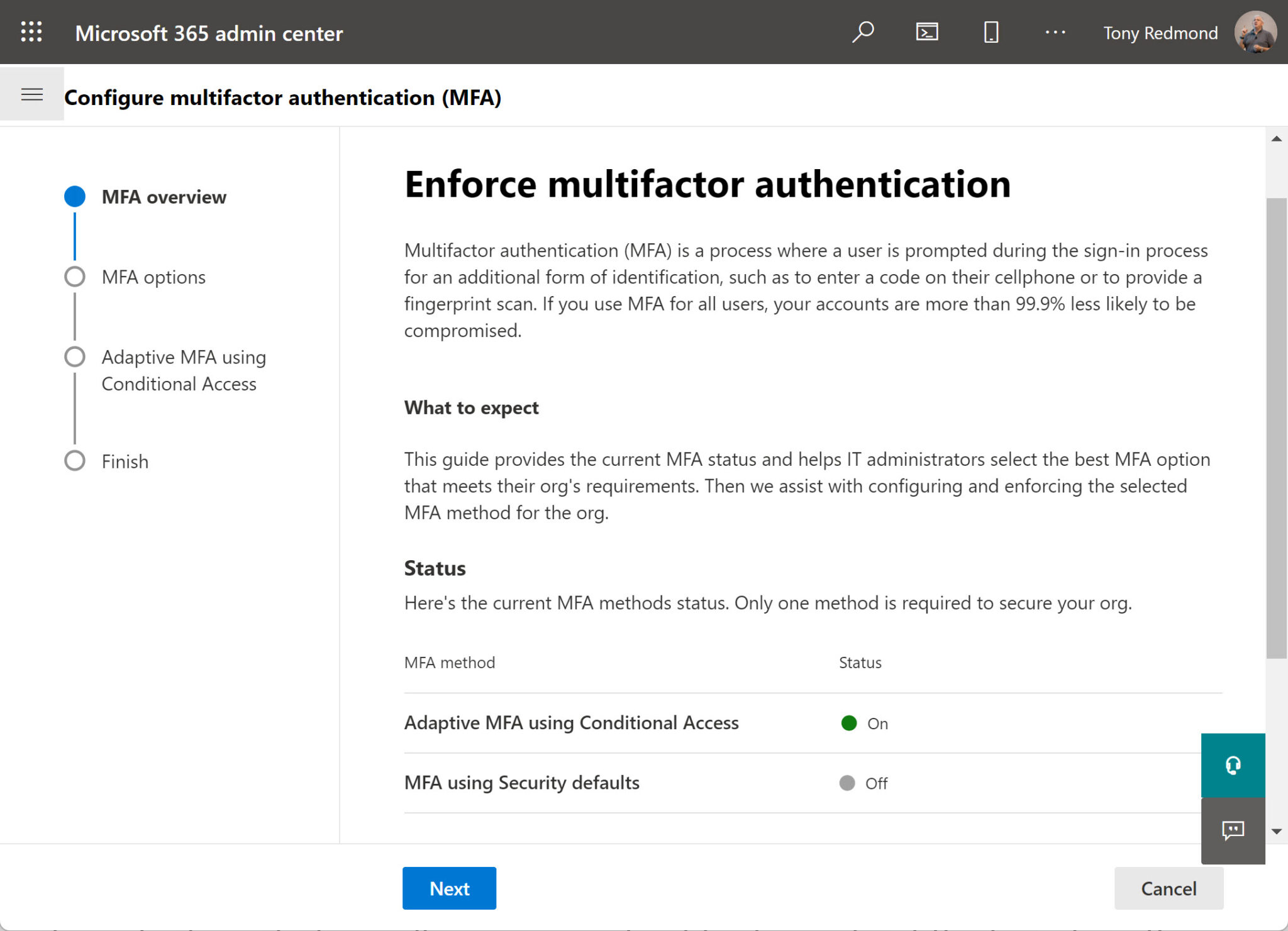Select the MFA options step circle
1288x931 pixels.
[x=75, y=277]
